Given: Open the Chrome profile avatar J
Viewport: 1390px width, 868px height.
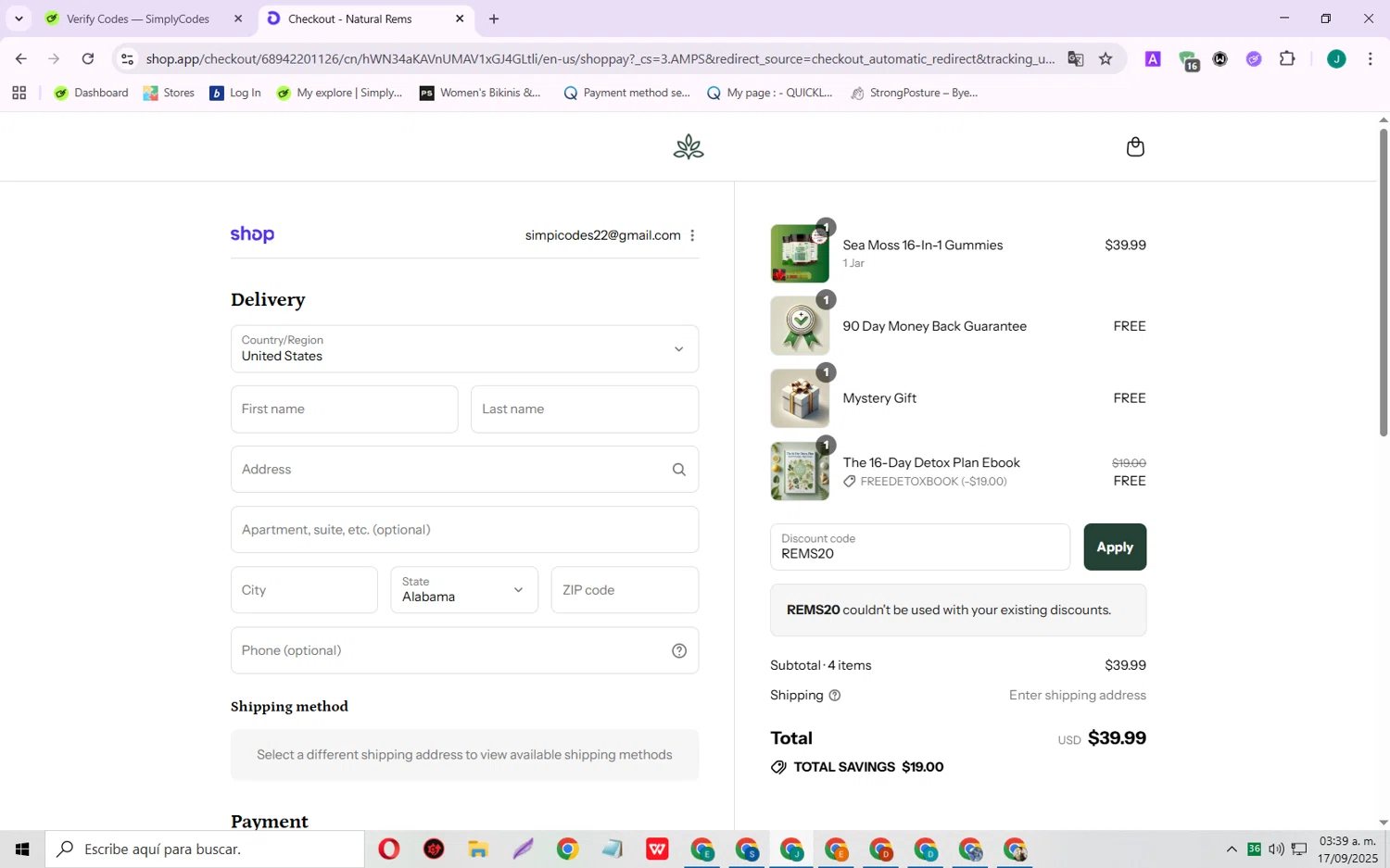Looking at the screenshot, I should tap(1336, 59).
